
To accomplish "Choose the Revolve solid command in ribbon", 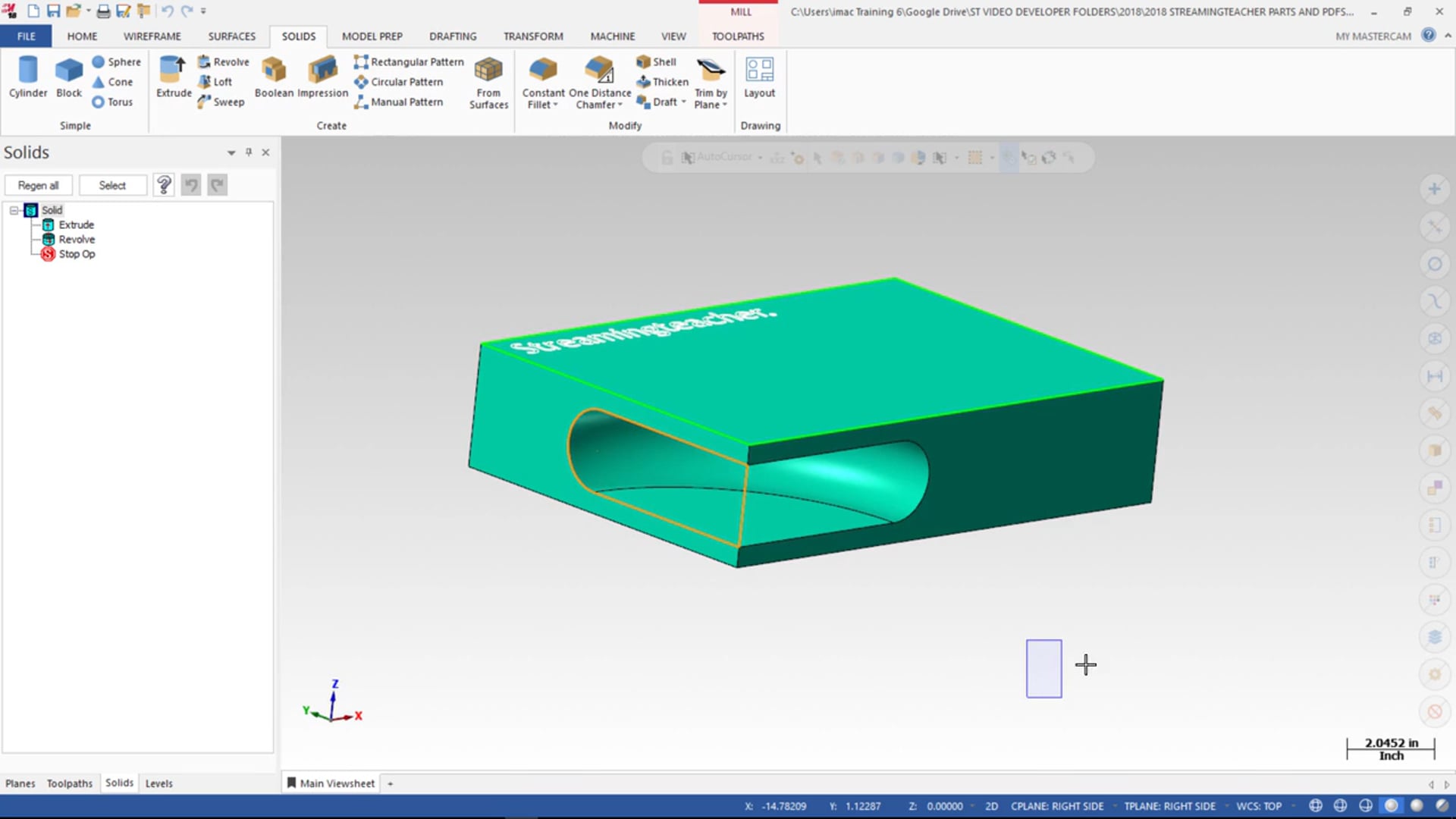I will coord(223,62).
